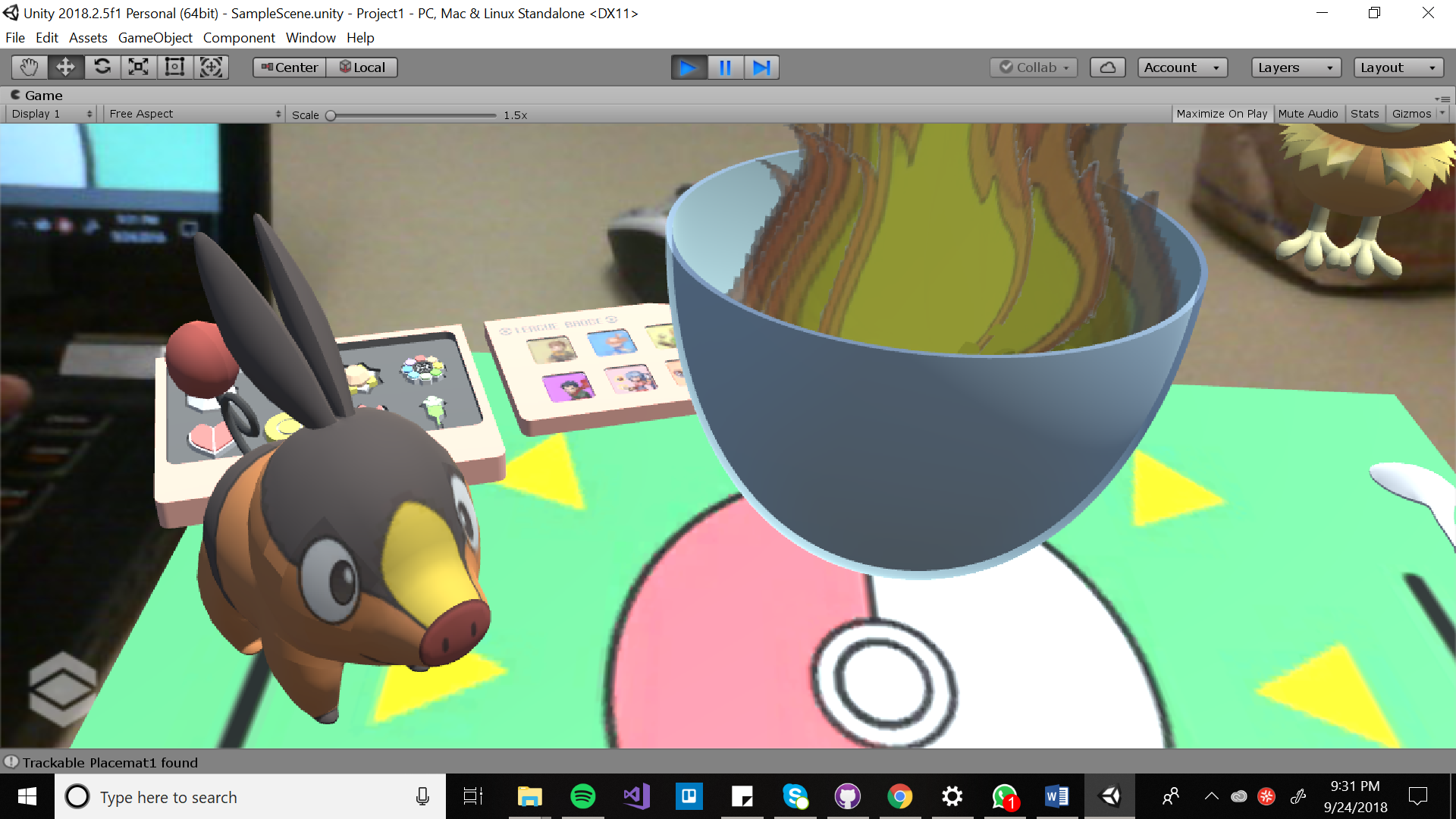The width and height of the screenshot is (1456, 819).
Task: Open People icon in system tray
Action: [x=1171, y=796]
